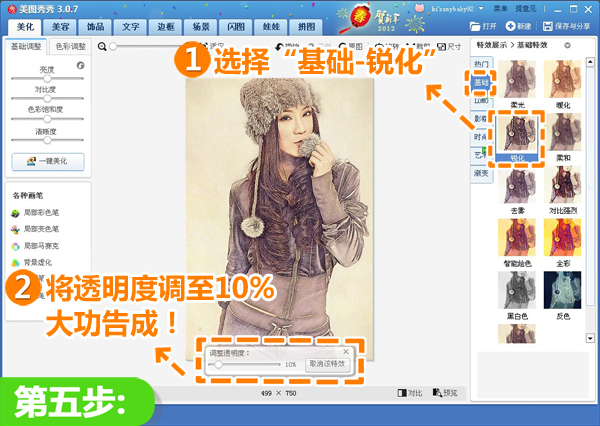Image resolution: width=600 pixels, height=426 pixels.
Task: Apply the 对比强烈 high contrast effect thumbnail
Action: [562, 185]
